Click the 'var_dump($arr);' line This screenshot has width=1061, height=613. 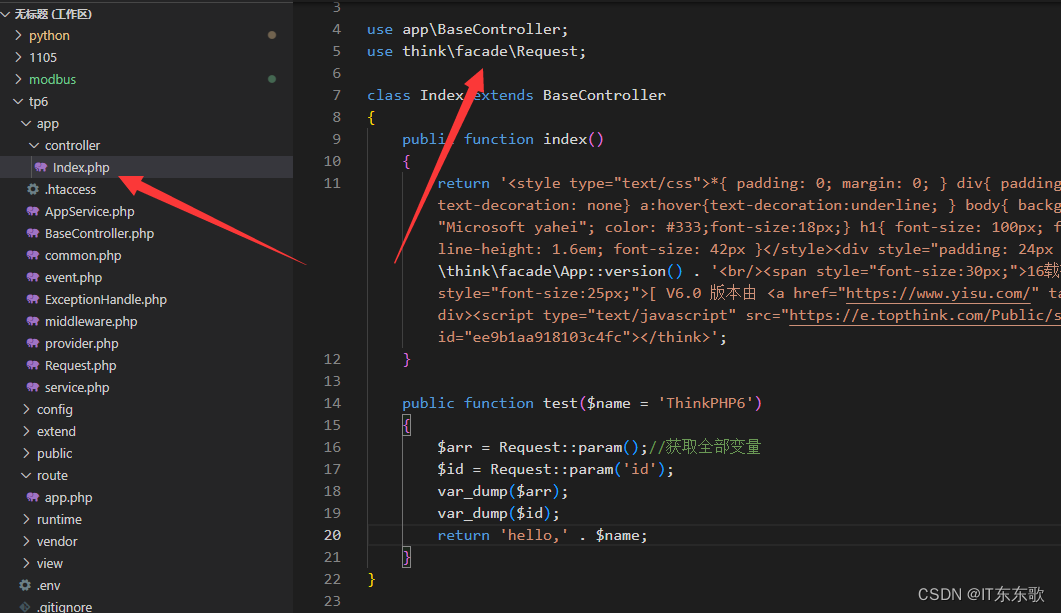pos(503,491)
